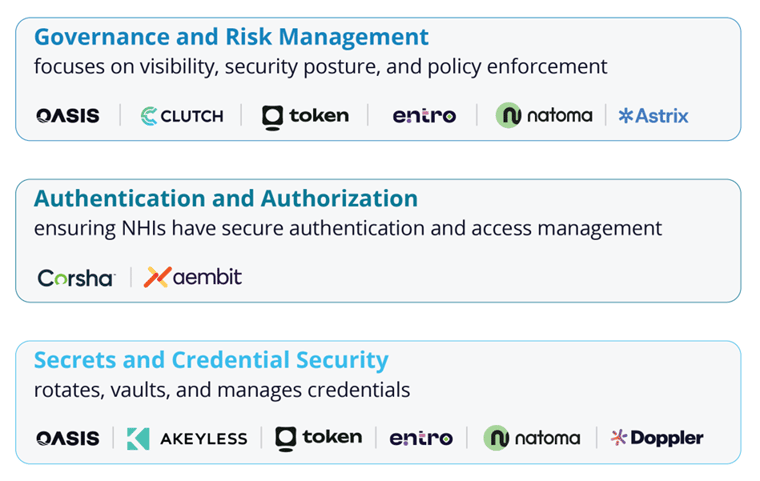
Task: Open the Aembit logo
Action: [192, 277]
